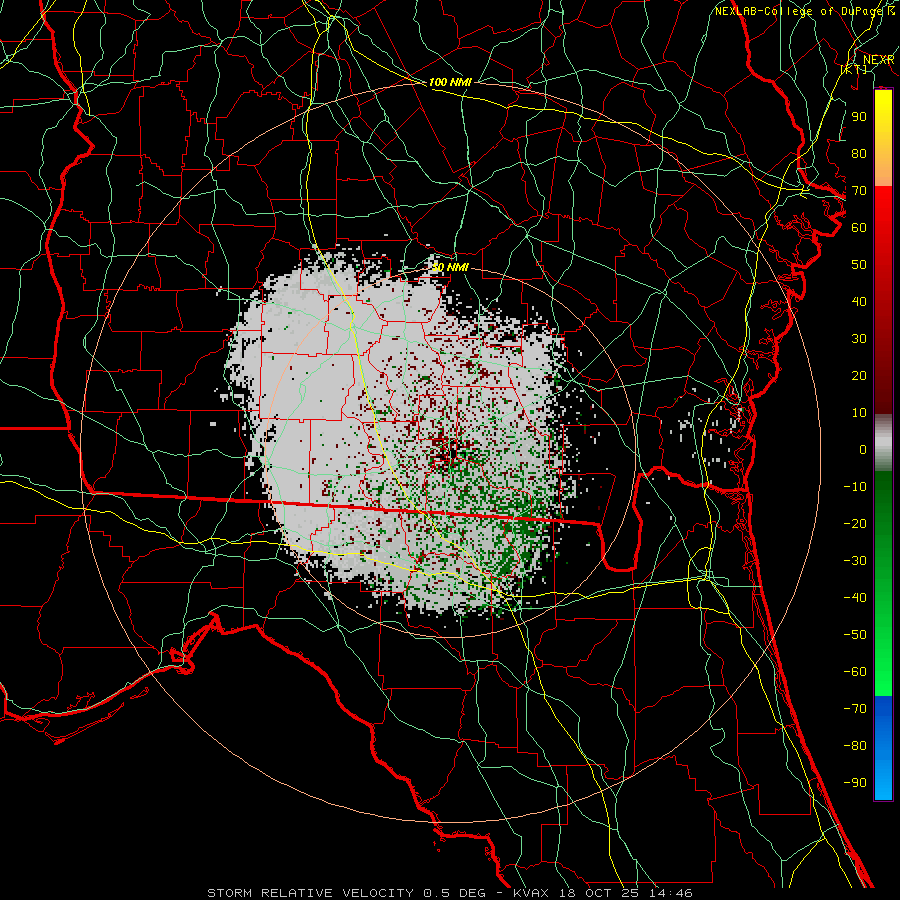Click the blue bottom segment of the color bar
The image size is (900, 900).
click(x=883, y=748)
